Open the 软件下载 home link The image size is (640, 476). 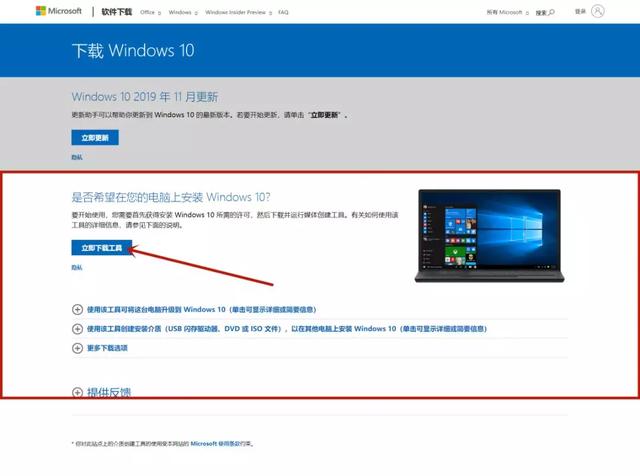117,12
